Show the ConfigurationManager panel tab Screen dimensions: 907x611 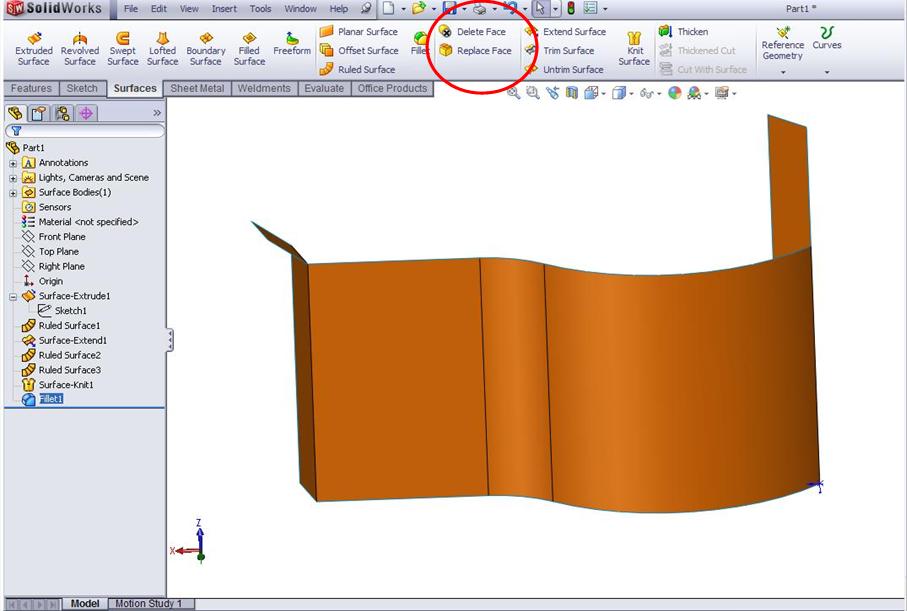point(62,113)
